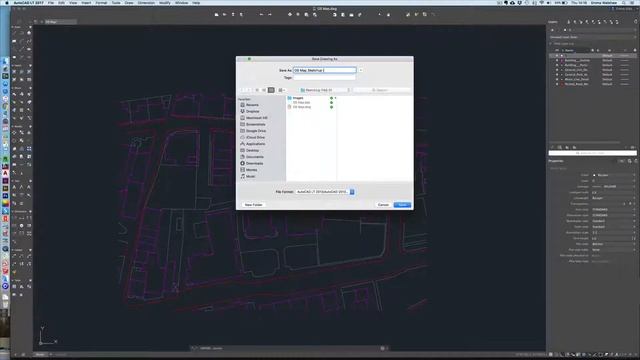Collapse the Hide Layer List disclosure

(551, 43)
